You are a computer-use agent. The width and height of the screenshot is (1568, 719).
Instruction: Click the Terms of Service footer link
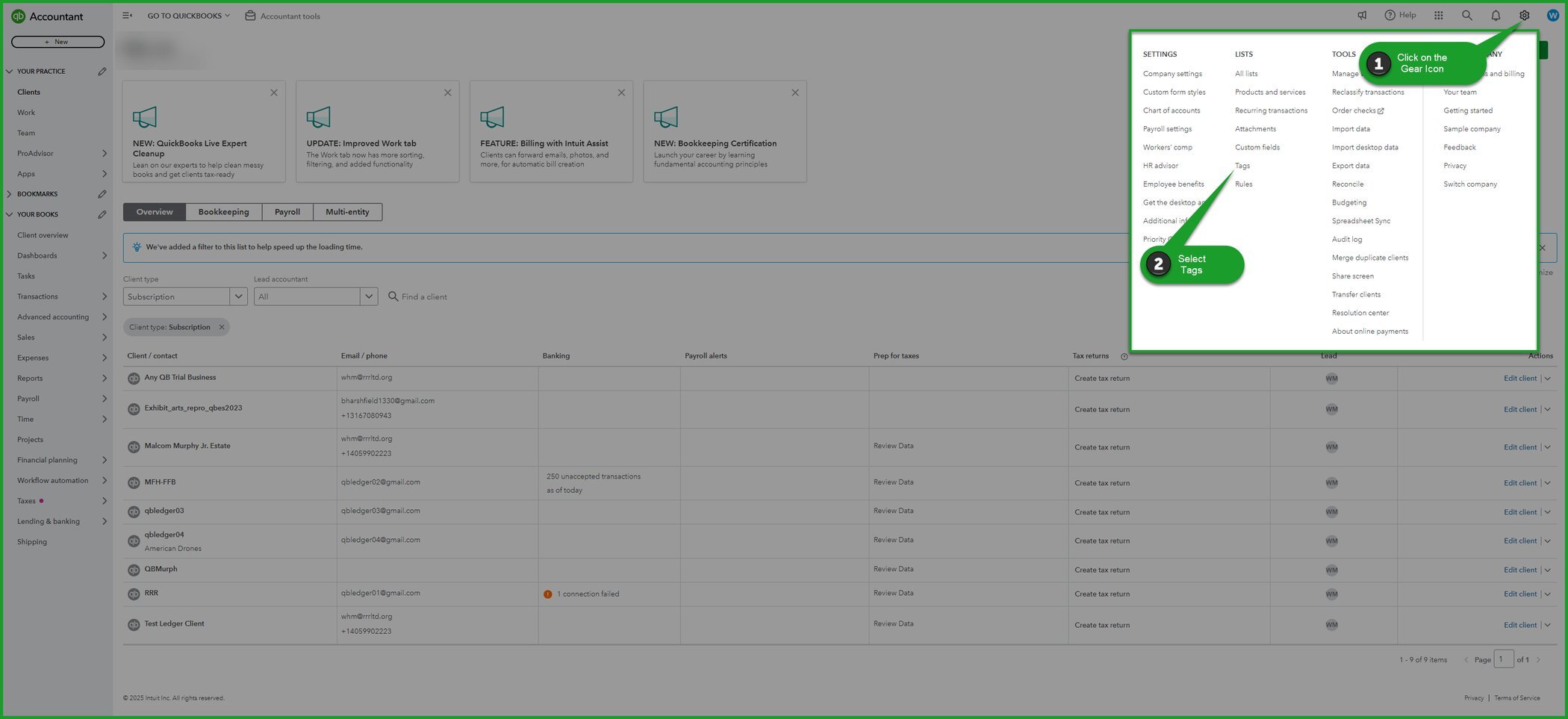click(1516, 698)
